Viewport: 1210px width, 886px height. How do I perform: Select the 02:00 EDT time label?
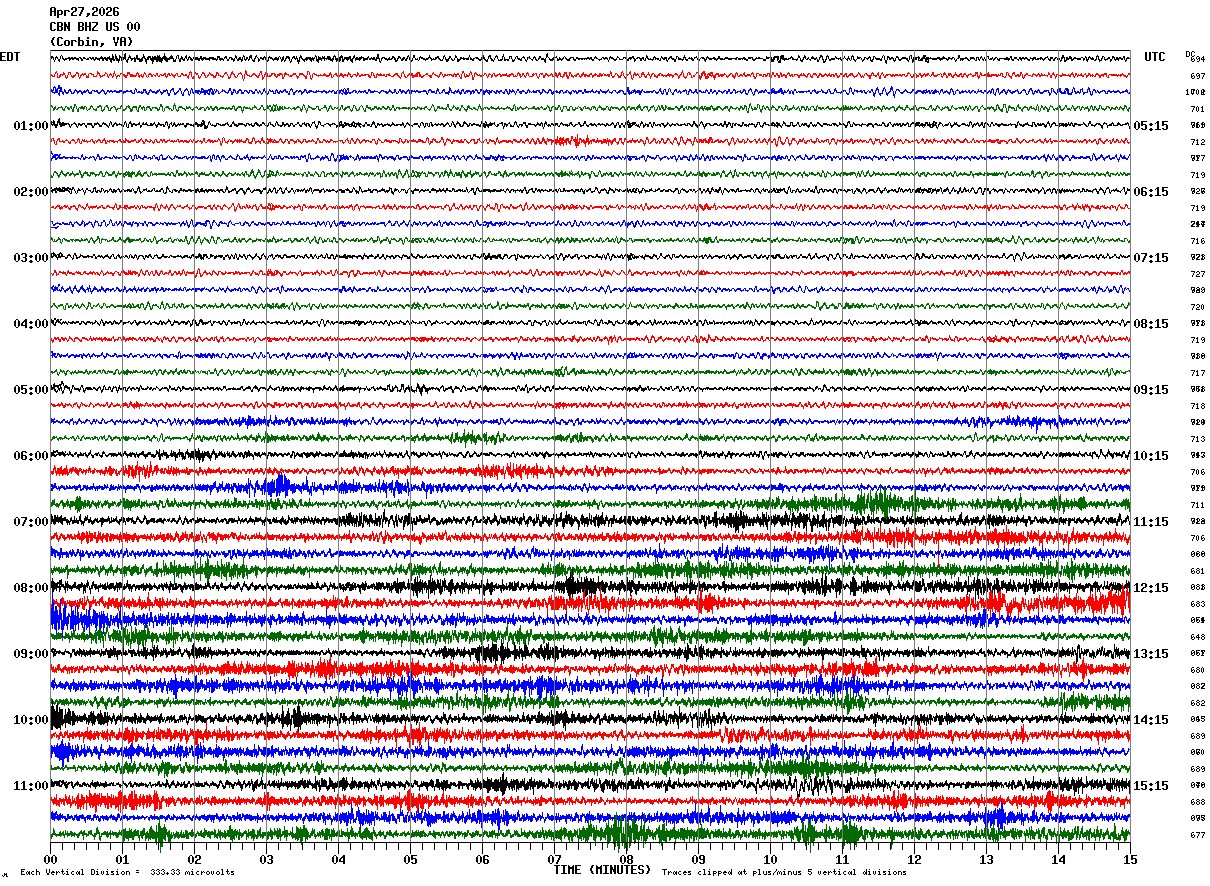click(31, 192)
